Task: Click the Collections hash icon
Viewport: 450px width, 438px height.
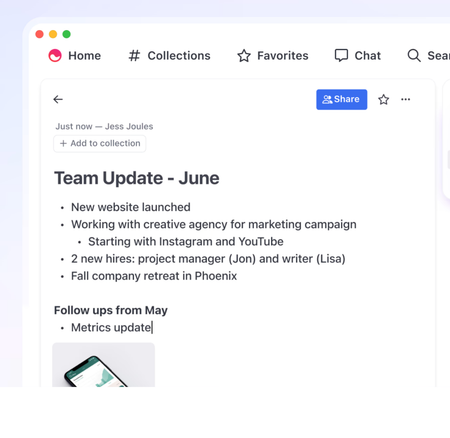Action: point(134,56)
